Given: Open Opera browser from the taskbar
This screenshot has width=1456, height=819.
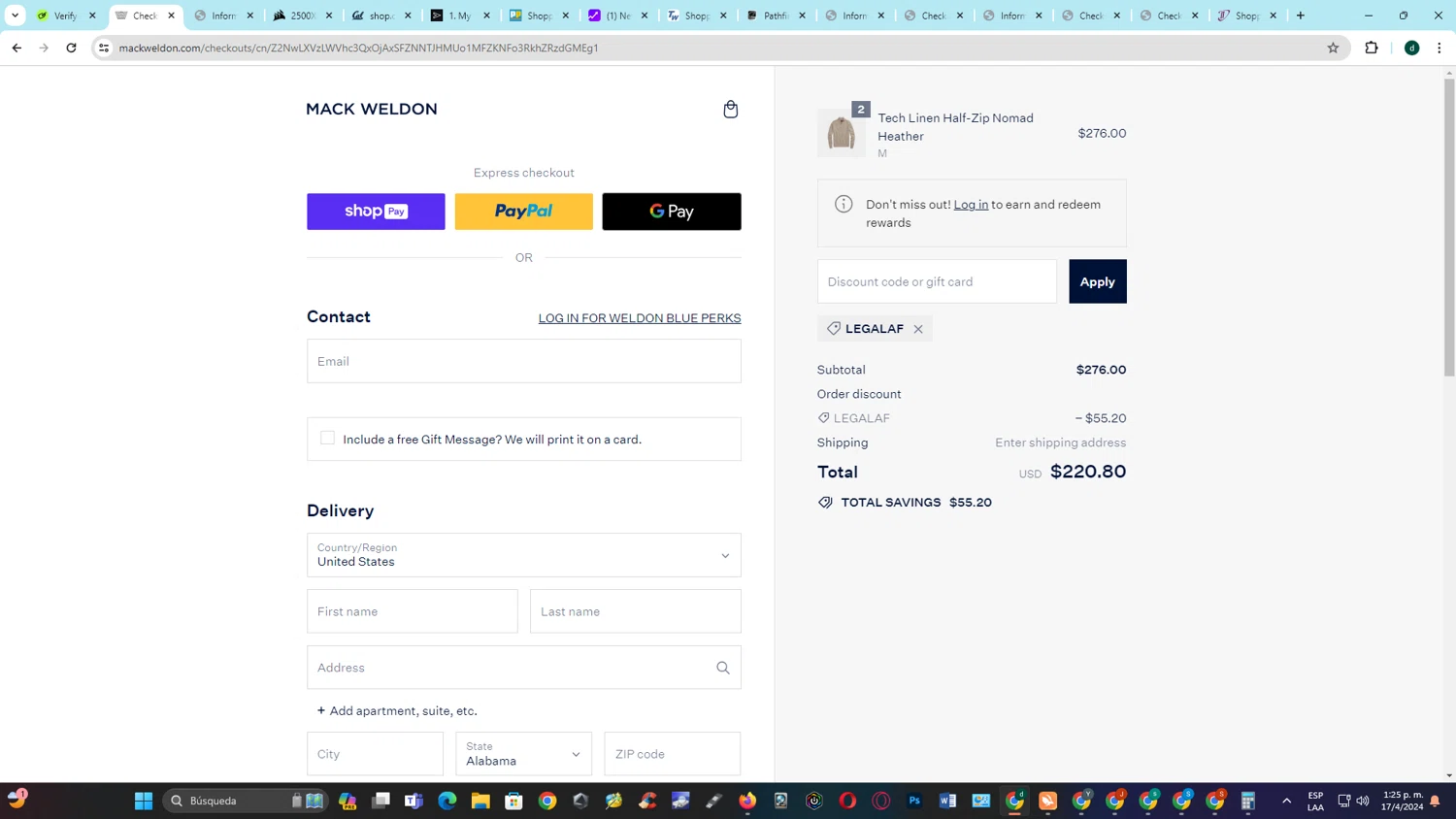Looking at the screenshot, I should click(847, 801).
